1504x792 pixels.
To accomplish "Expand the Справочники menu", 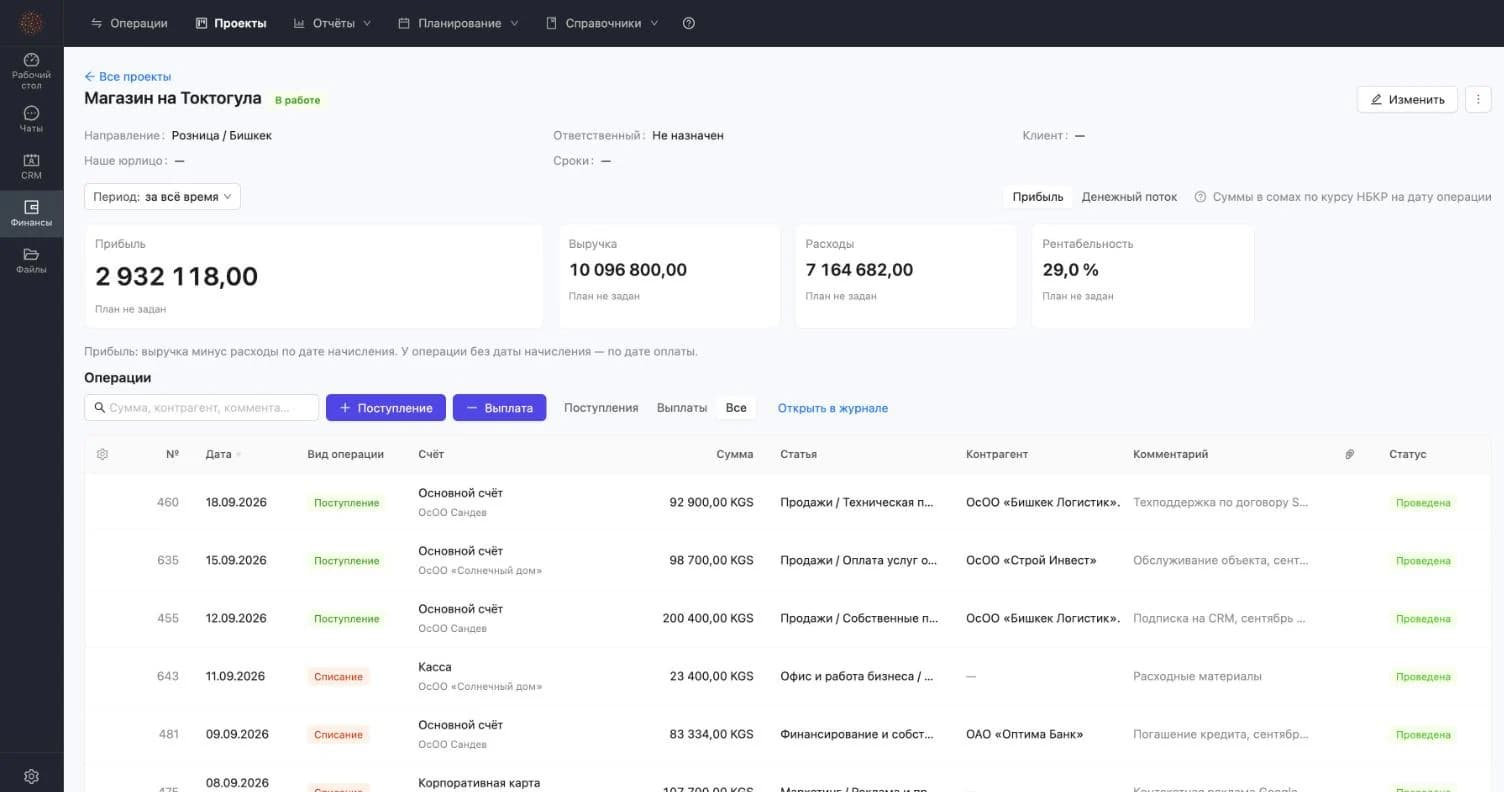I will coord(602,23).
